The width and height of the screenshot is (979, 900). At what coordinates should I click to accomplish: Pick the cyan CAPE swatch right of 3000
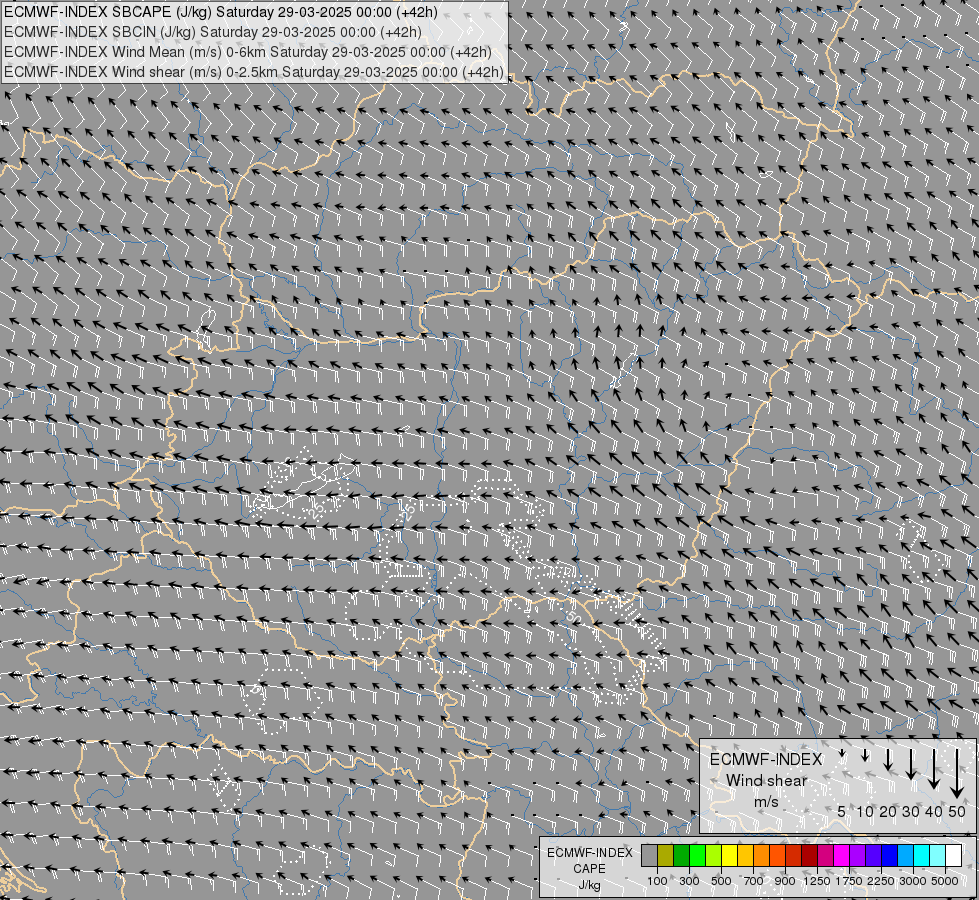[922, 856]
